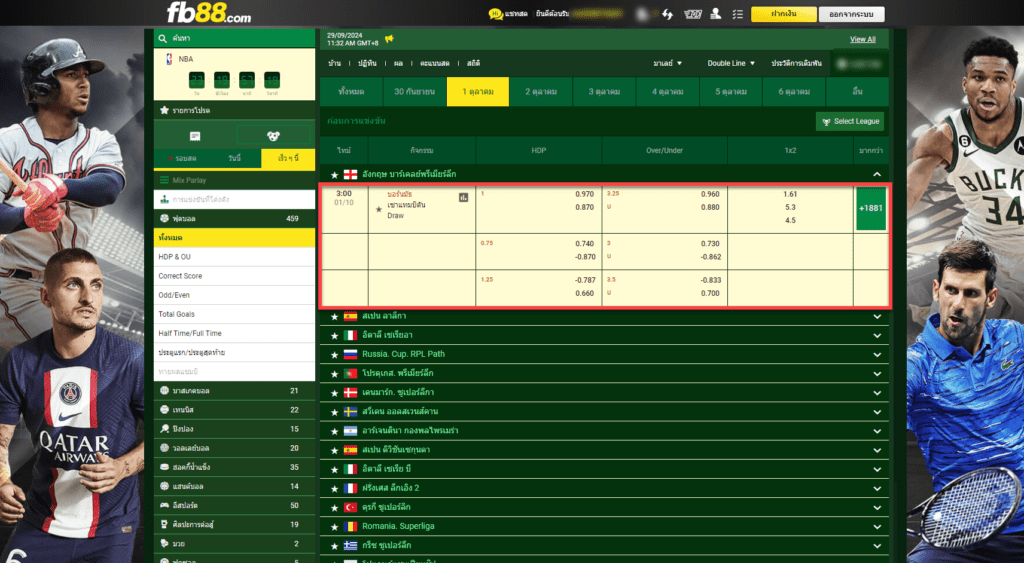The width and height of the screenshot is (1024, 563).
Task: Click the Select League trophy icon
Action: 826,121
